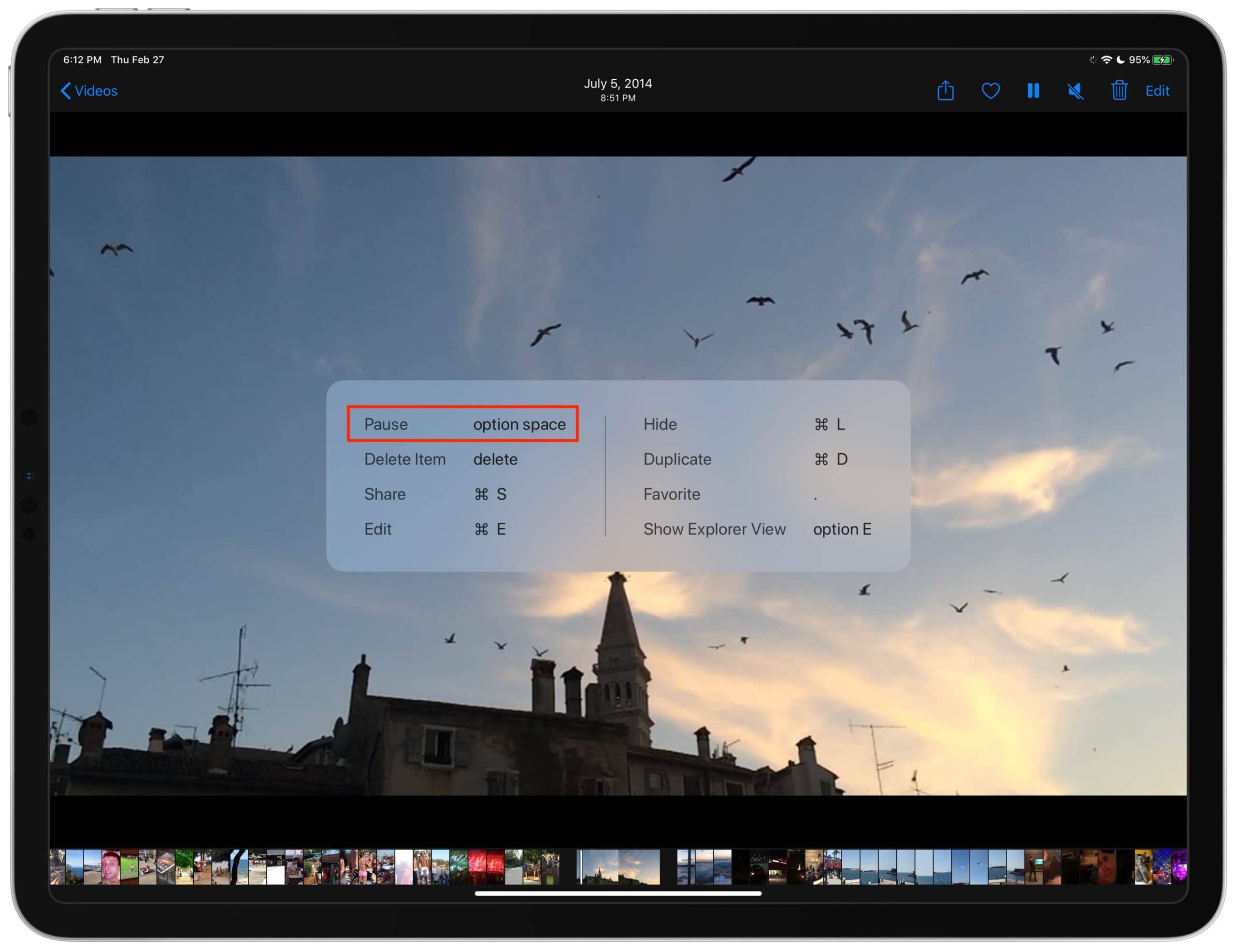Pause the video playback
The image size is (1237, 952).
click(1033, 91)
